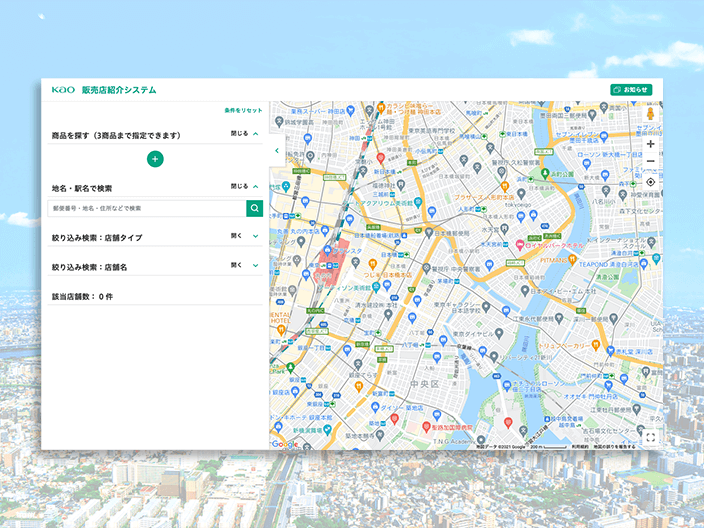Expand 絞り込み検索：店舗名 section
Viewport: 704px width, 528px height.
(x=245, y=265)
